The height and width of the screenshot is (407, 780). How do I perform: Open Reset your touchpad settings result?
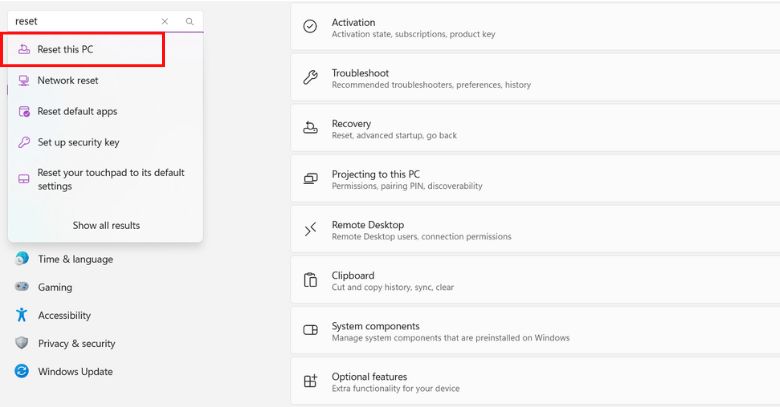[110, 179]
